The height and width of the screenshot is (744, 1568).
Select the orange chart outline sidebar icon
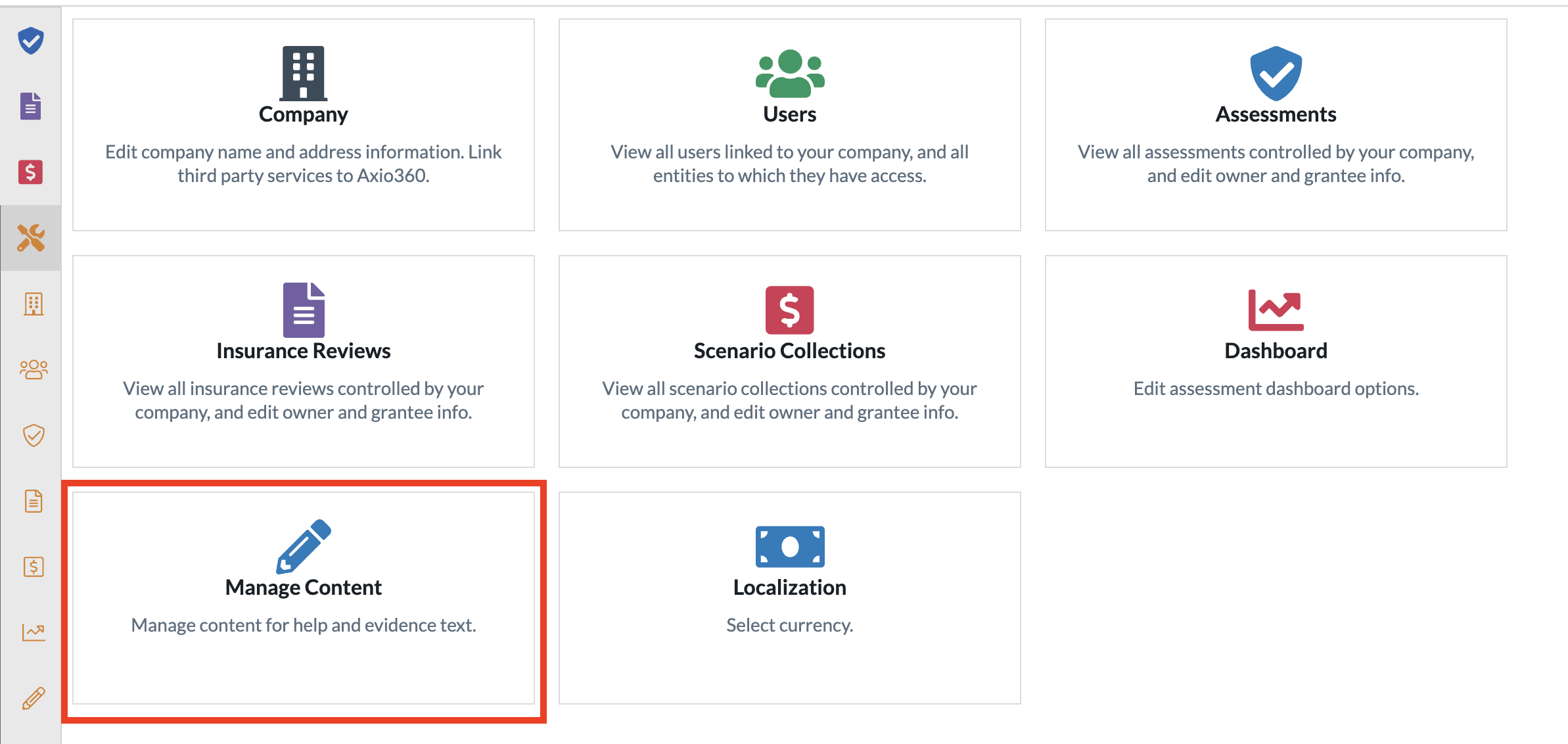tap(34, 632)
